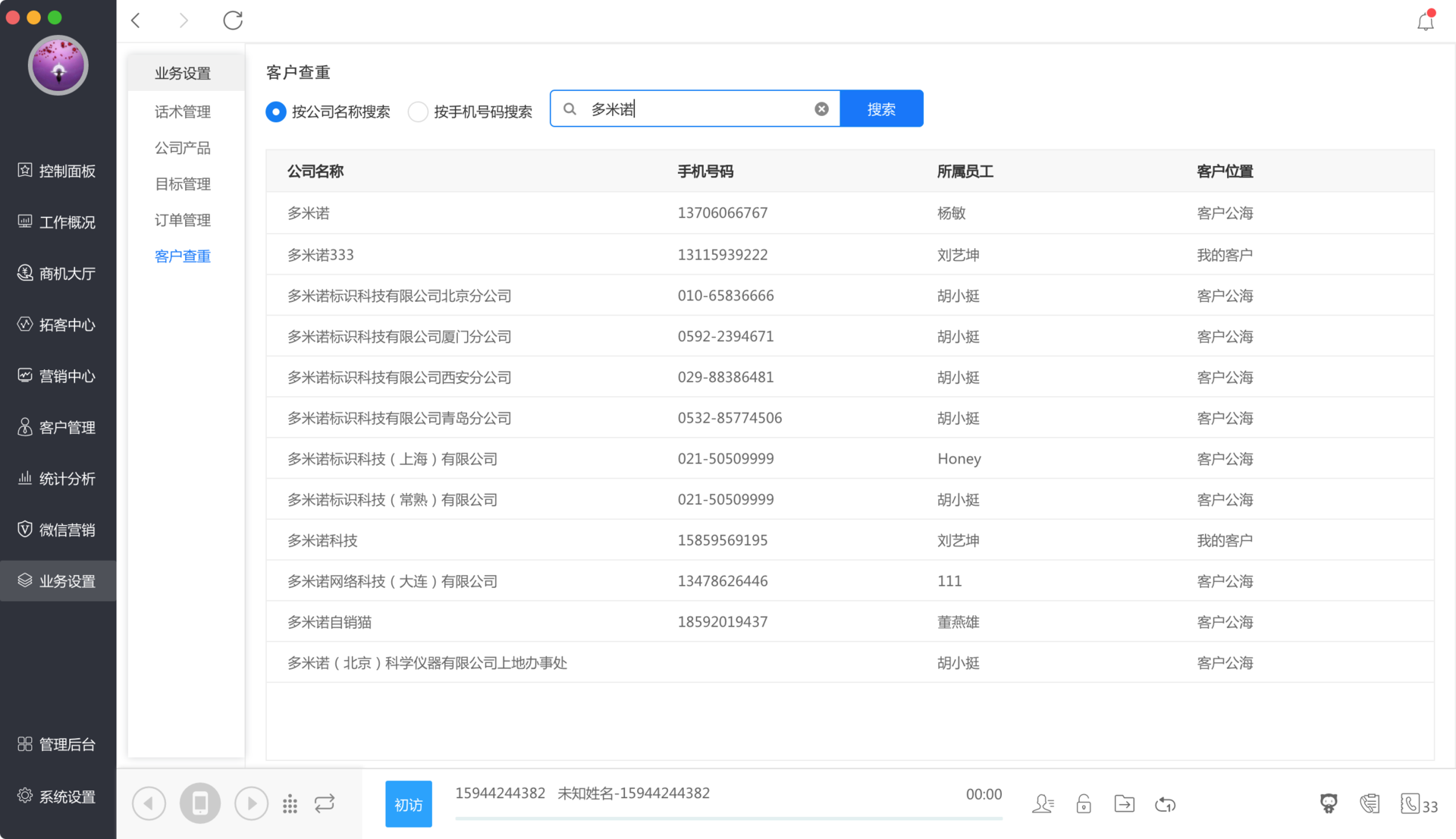
Task: Click employee name Honey
Action: (x=959, y=459)
